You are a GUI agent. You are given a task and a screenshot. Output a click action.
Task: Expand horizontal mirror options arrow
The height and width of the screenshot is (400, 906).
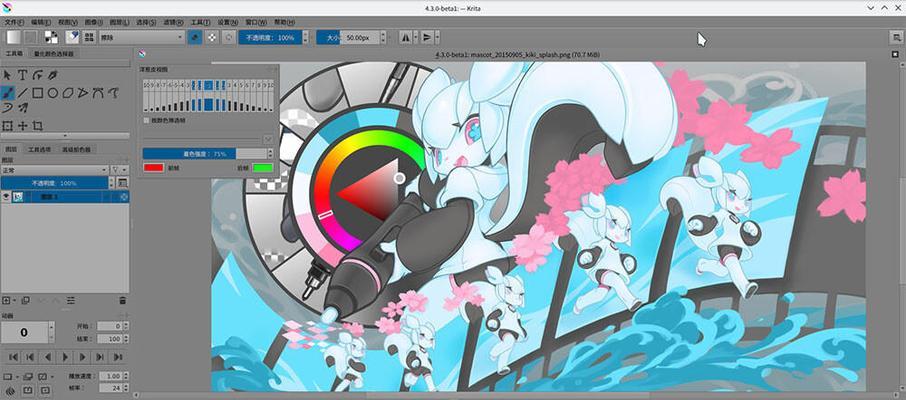414,37
